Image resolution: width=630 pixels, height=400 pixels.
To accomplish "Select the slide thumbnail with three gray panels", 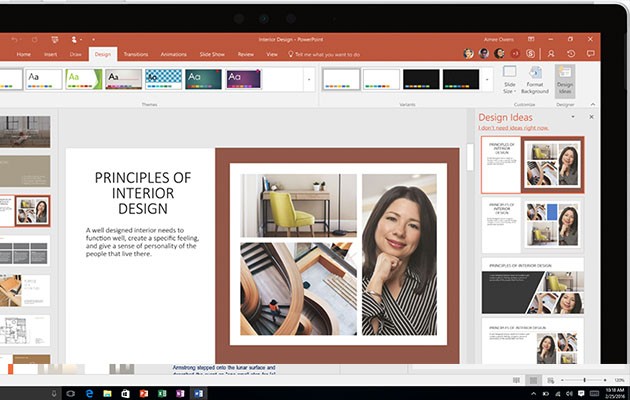I will point(25,251).
